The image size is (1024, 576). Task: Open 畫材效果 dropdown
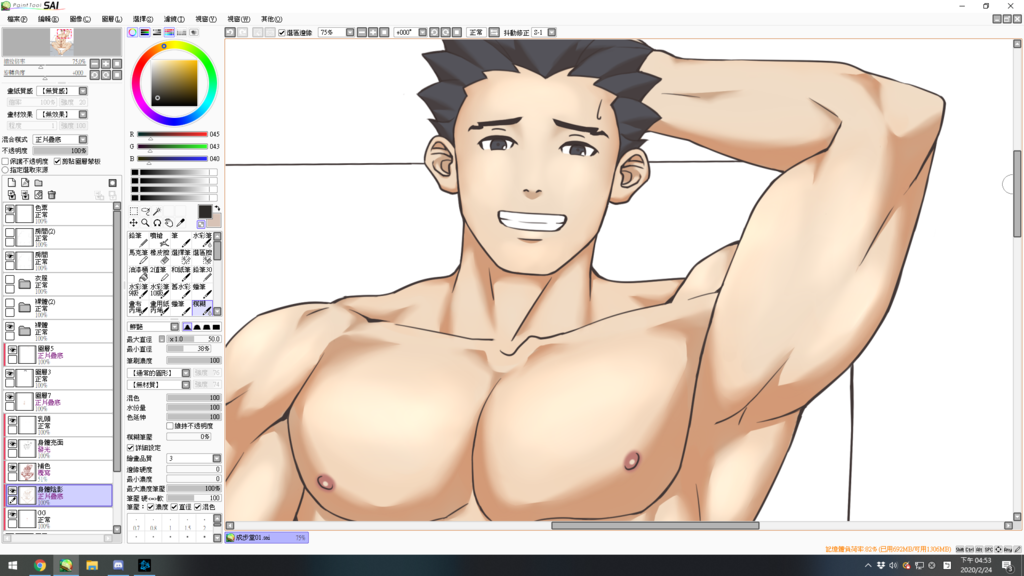[x=83, y=114]
